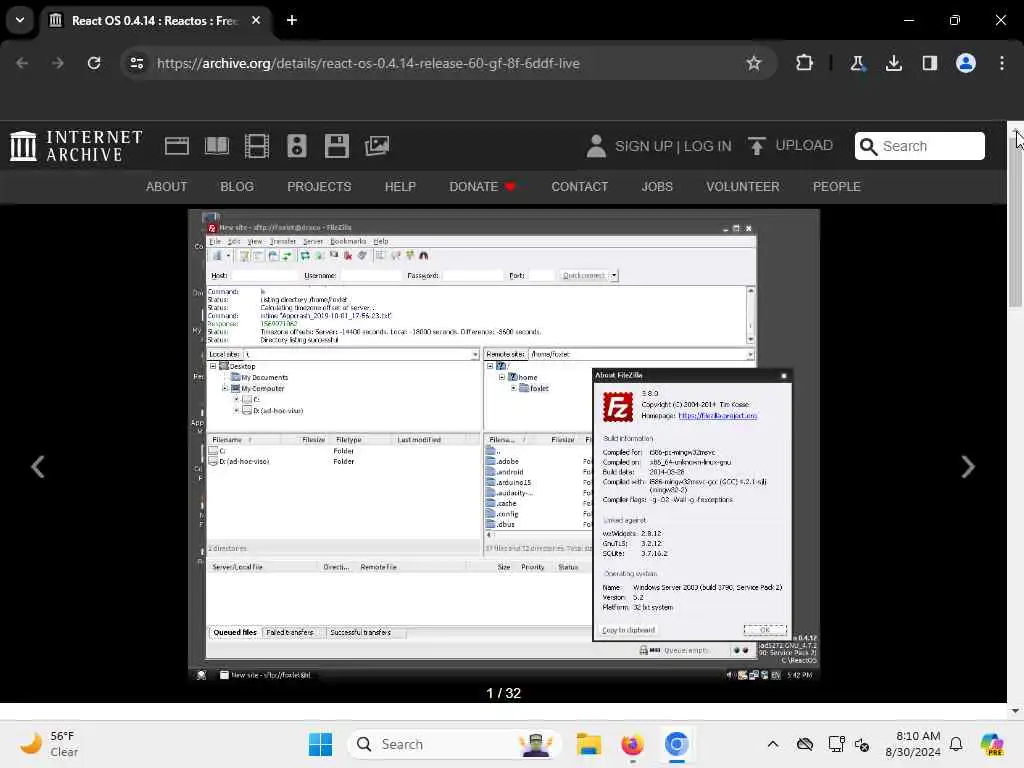Viewport: 1024px width, 768px height.
Task: Click the Windows taskbar Search box
Action: tap(455, 744)
